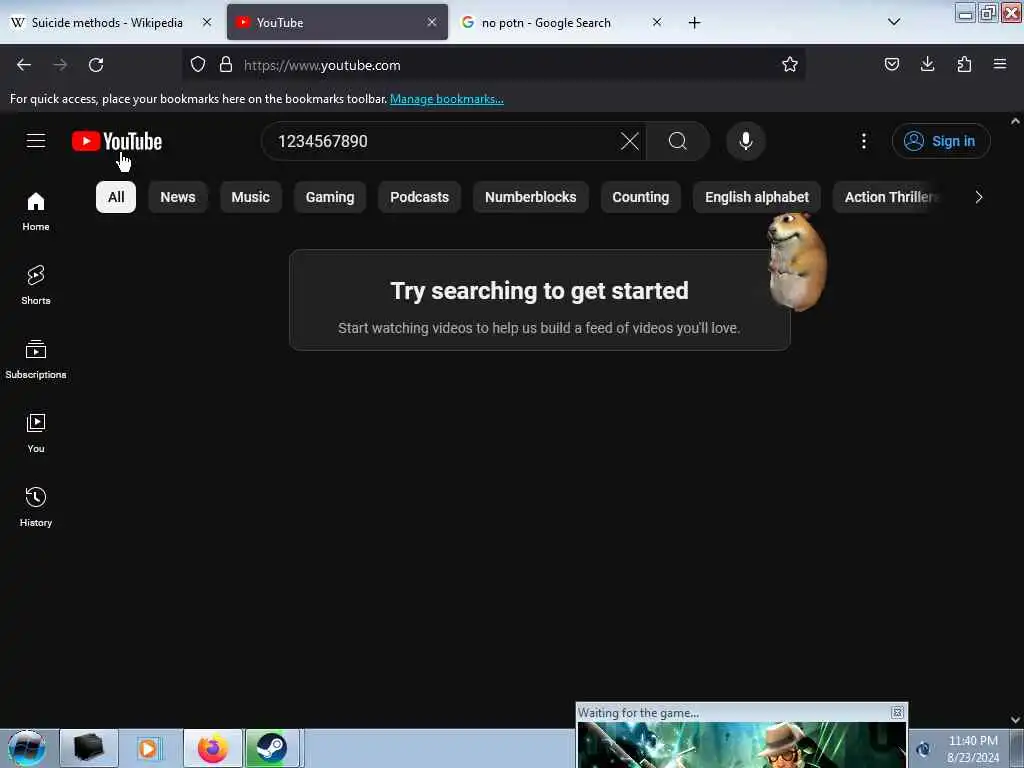Open History in the sidebar
The width and height of the screenshot is (1024, 768).
(x=36, y=507)
